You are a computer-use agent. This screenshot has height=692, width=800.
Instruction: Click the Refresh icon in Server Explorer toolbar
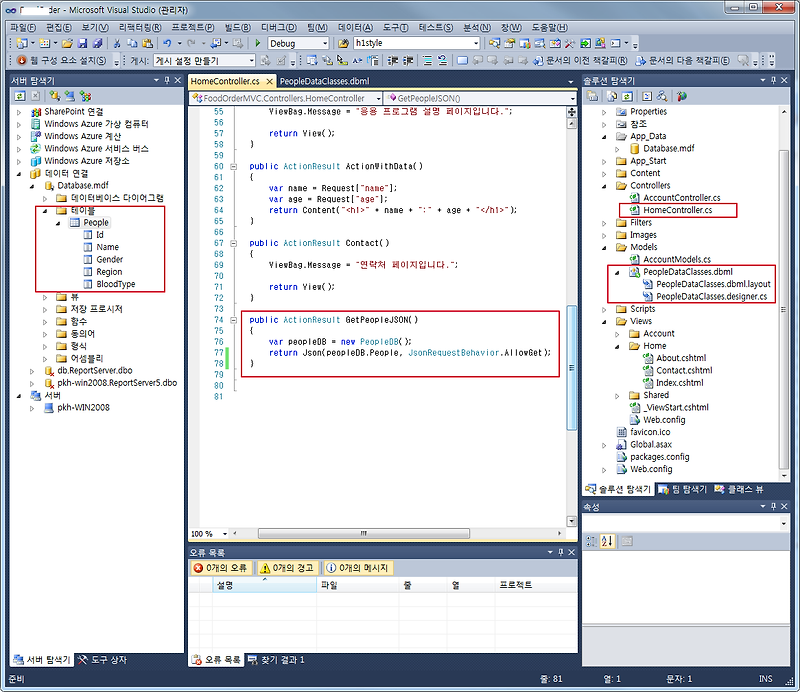click(20, 96)
